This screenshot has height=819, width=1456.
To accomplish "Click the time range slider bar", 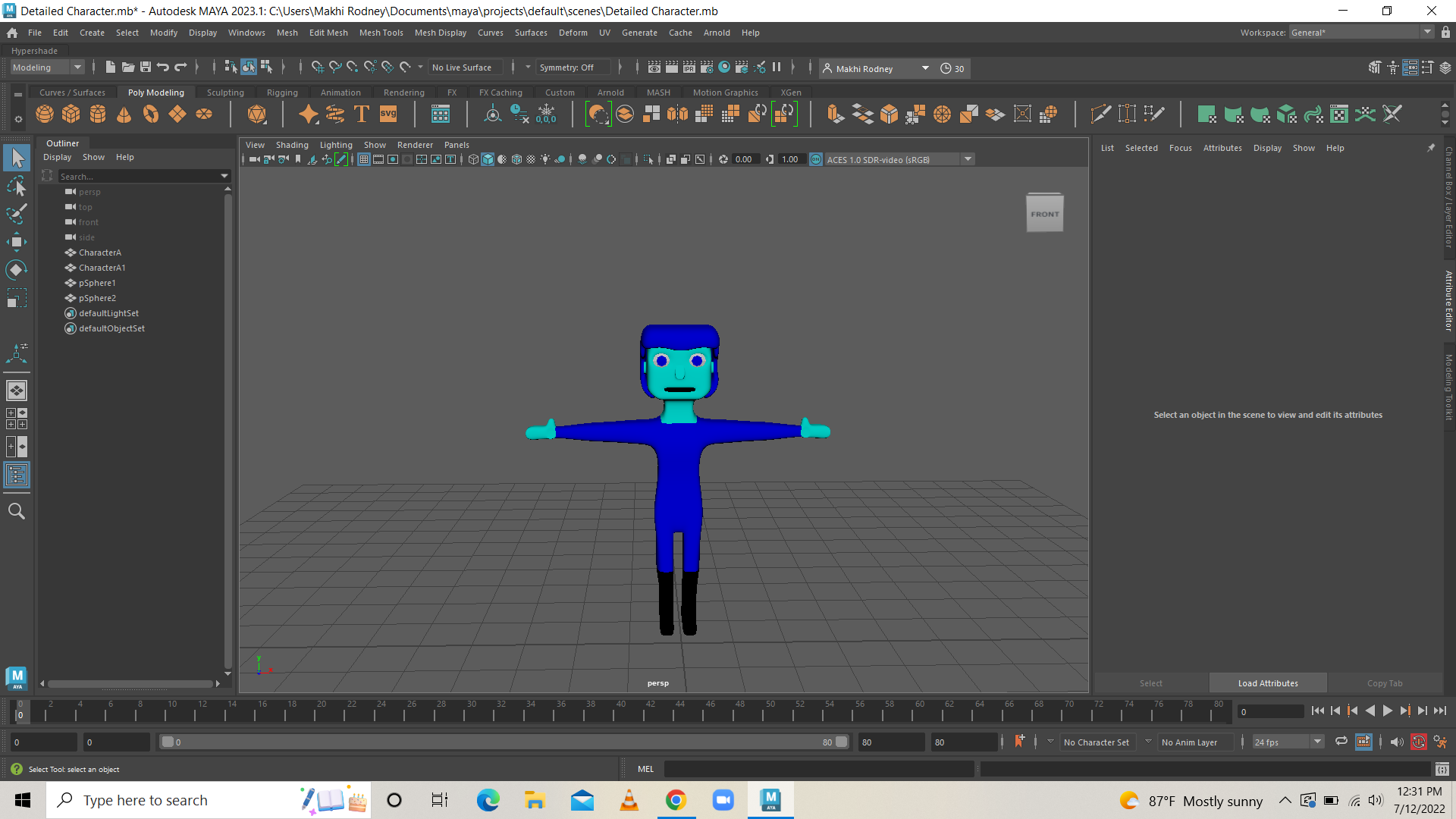I will click(x=504, y=742).
